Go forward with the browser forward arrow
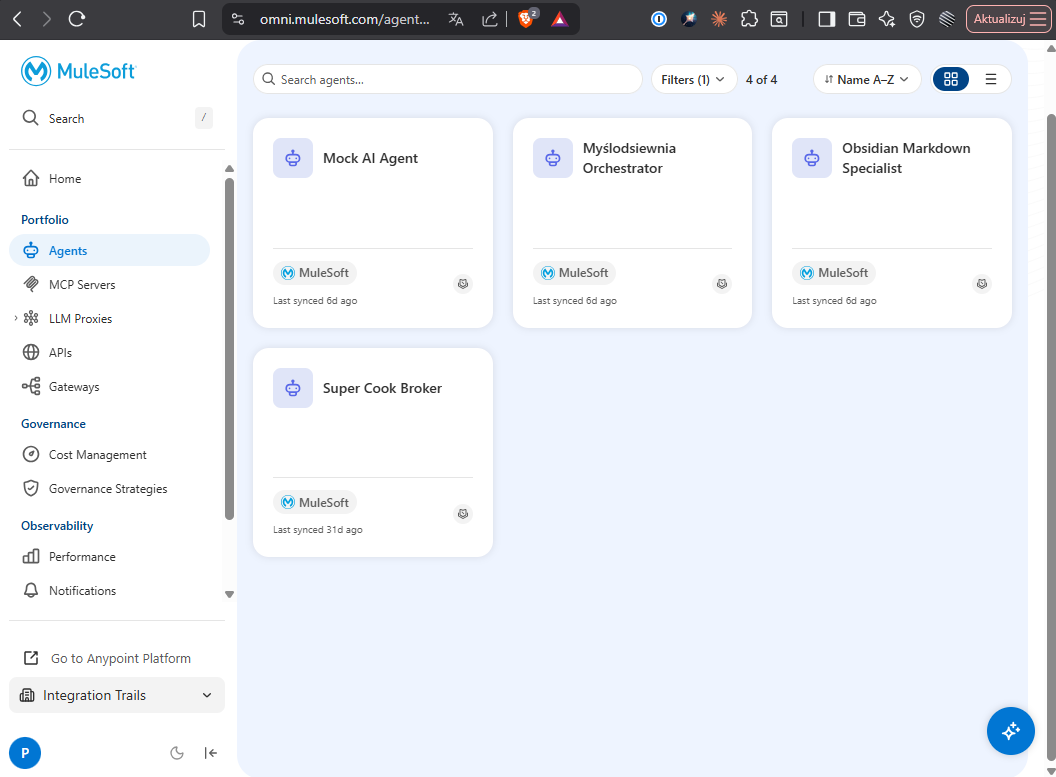 46,19
